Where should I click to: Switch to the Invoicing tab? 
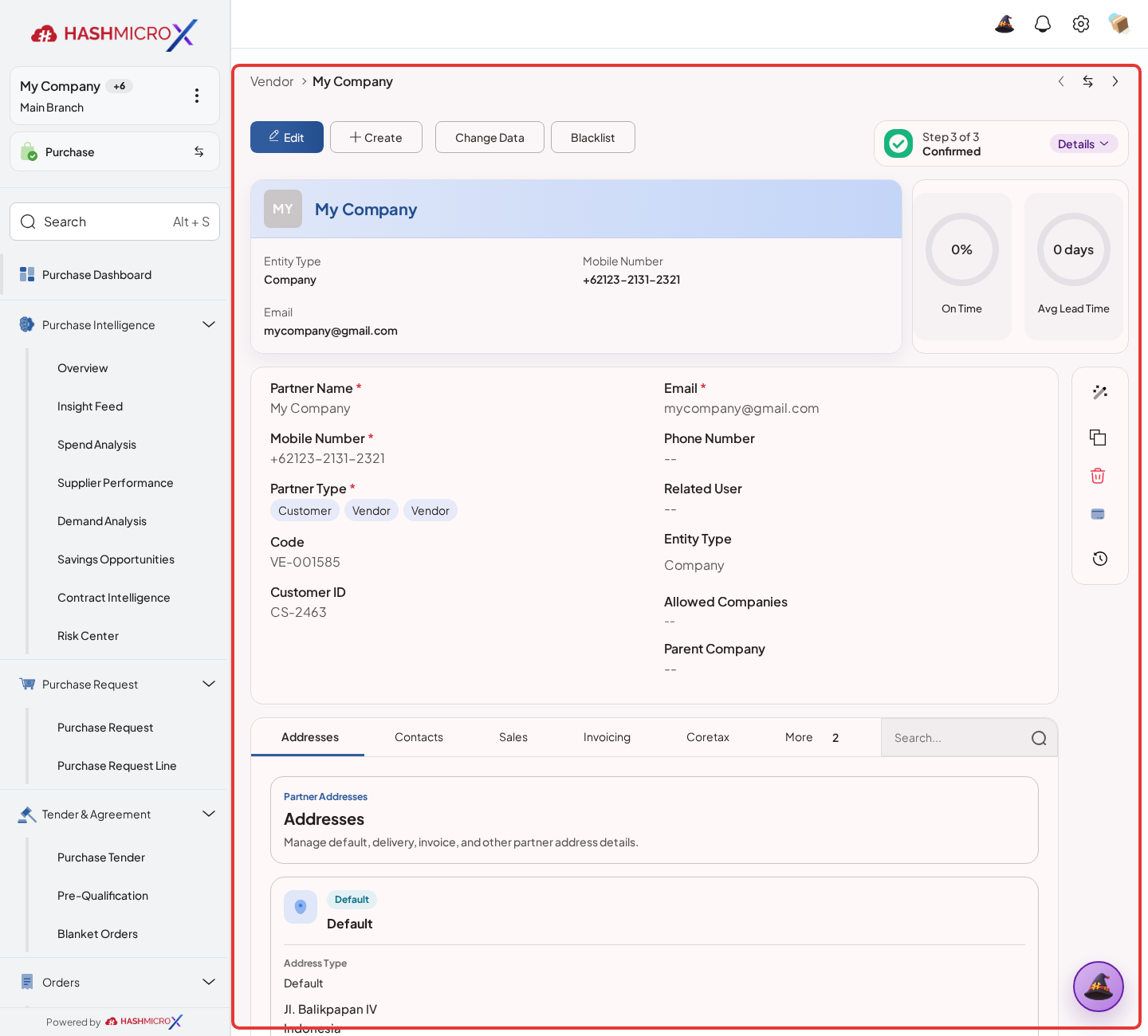pos(607,737)
